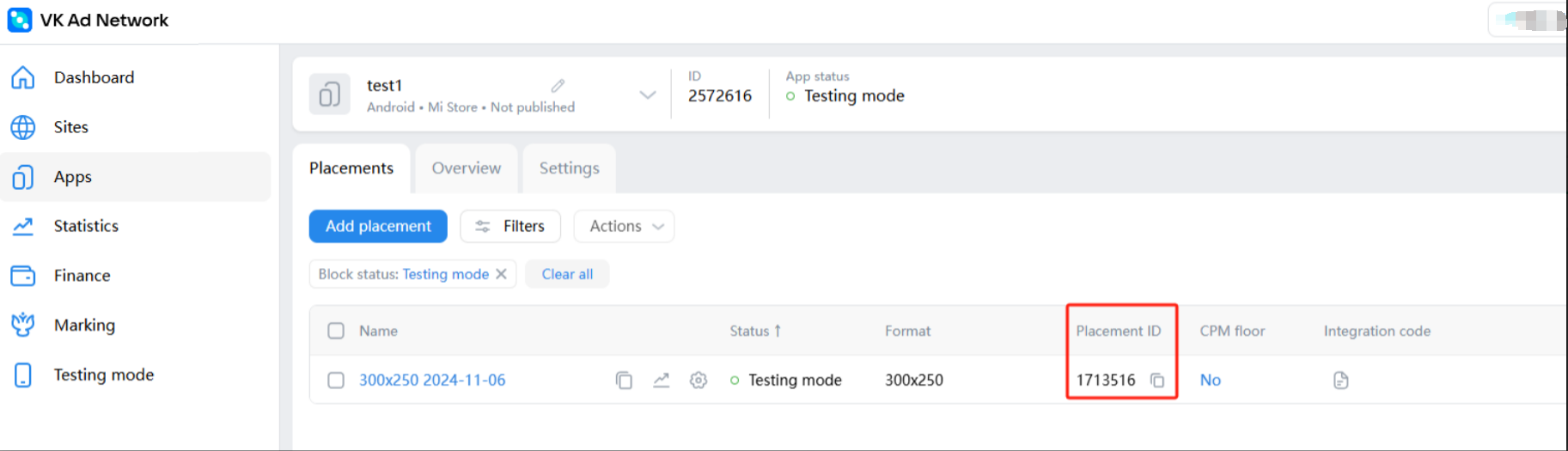Duplicate the 300x250 placement via copy icon
Image resolution: width=1568 pixels, height=451 pixels.
click(624, 381)
